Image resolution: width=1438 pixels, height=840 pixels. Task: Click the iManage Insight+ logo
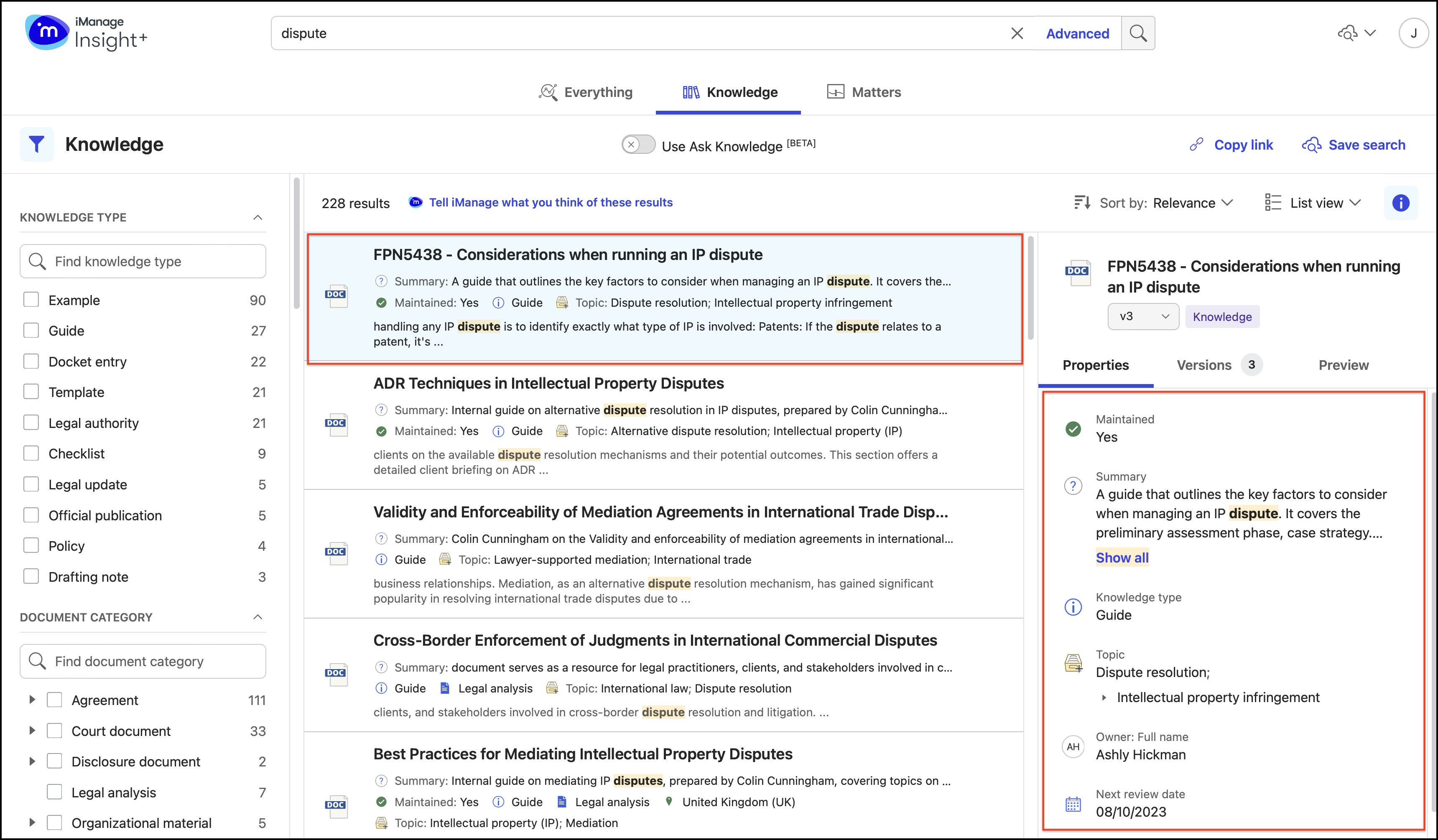click(x=86, y=33)
